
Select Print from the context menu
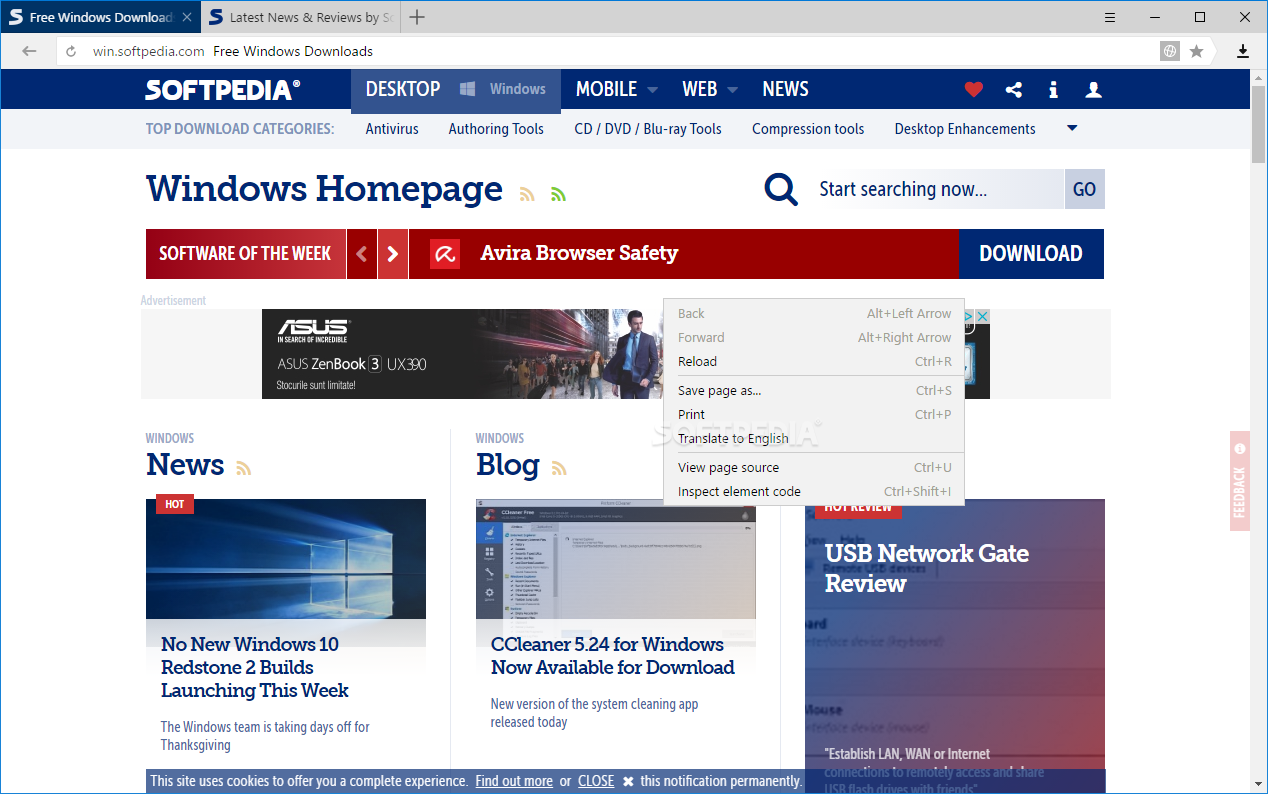click(814, 415)
